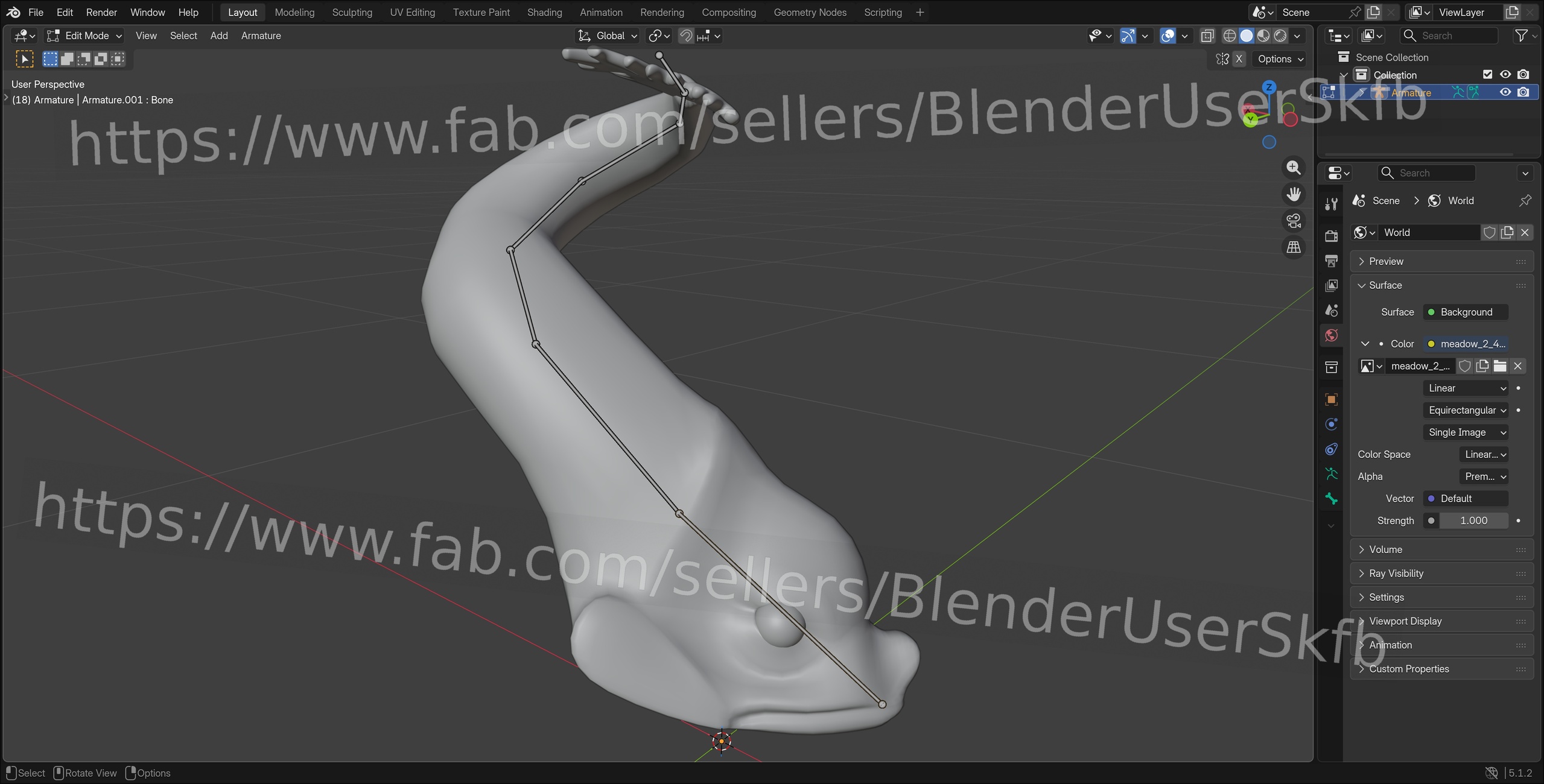Screen dimensions: 1544x784
Task: Open the Armature menu
Action: pyautogui.click(x=261, y=36)
